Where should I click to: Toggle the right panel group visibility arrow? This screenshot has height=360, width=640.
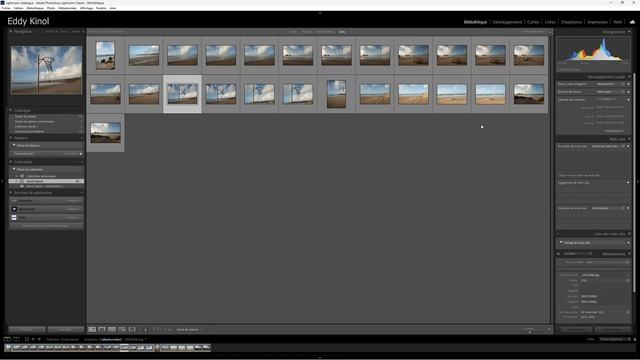pyautogui.click(x=638, y=181)
